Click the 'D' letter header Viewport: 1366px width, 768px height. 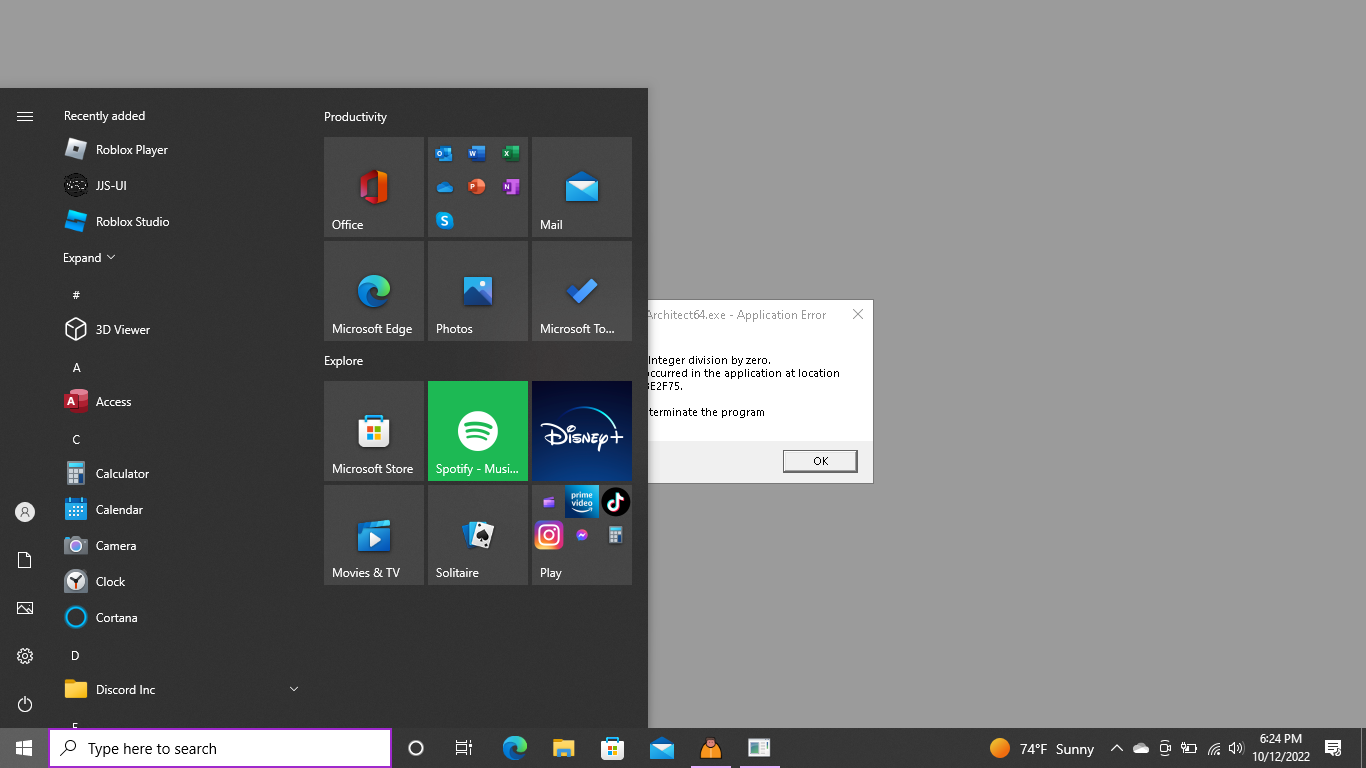76,655
